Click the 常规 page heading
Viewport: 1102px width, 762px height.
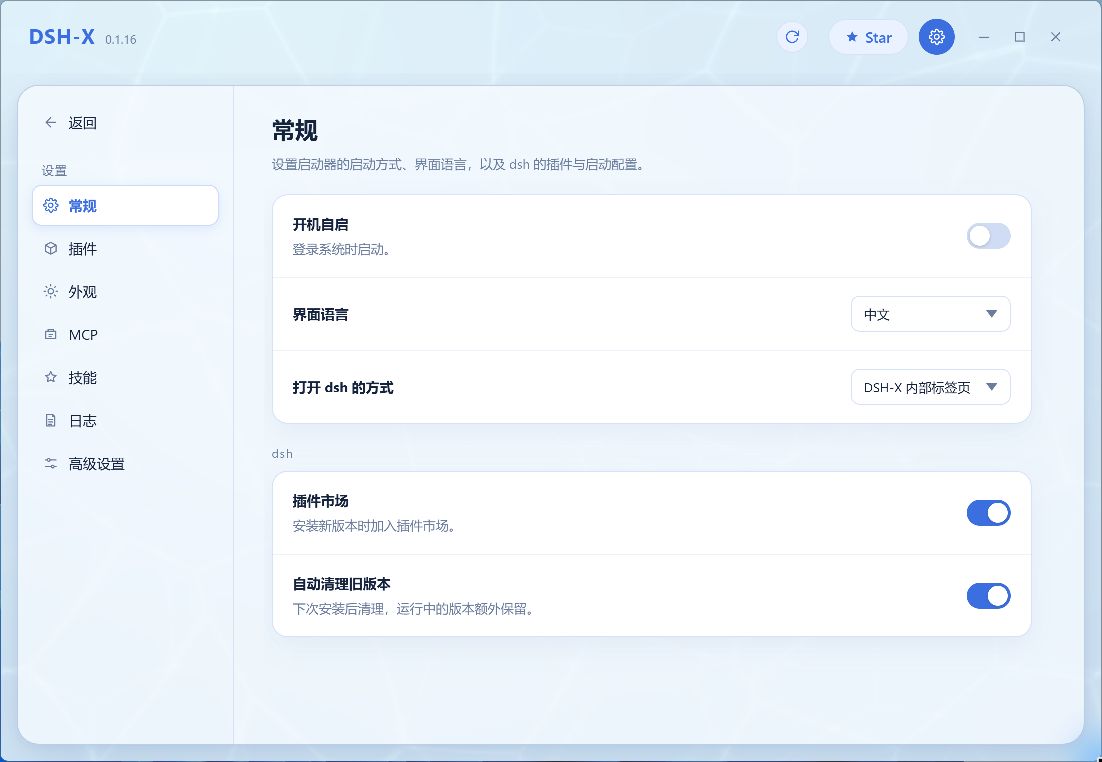295,131
